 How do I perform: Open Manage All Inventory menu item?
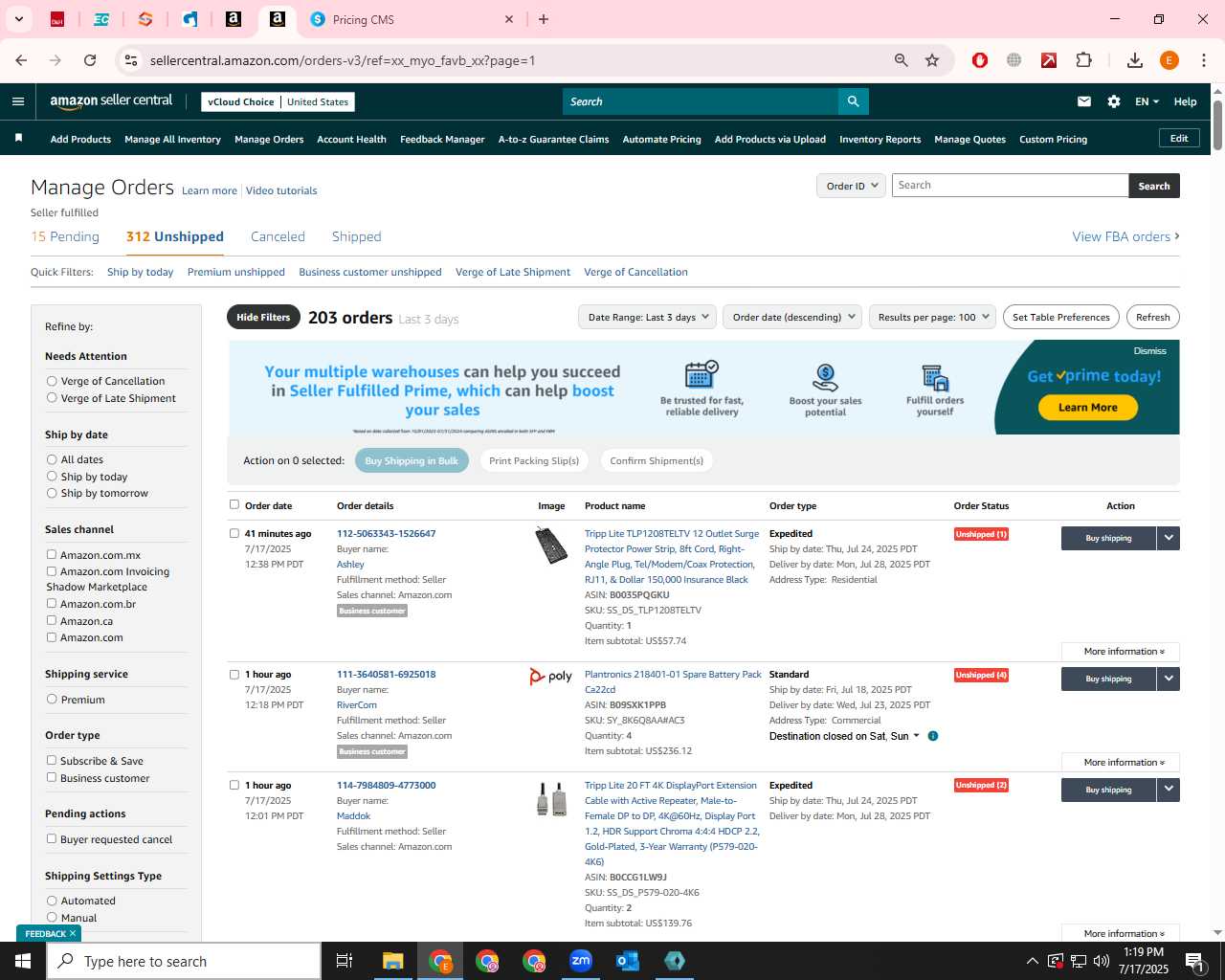coord(172,139)
